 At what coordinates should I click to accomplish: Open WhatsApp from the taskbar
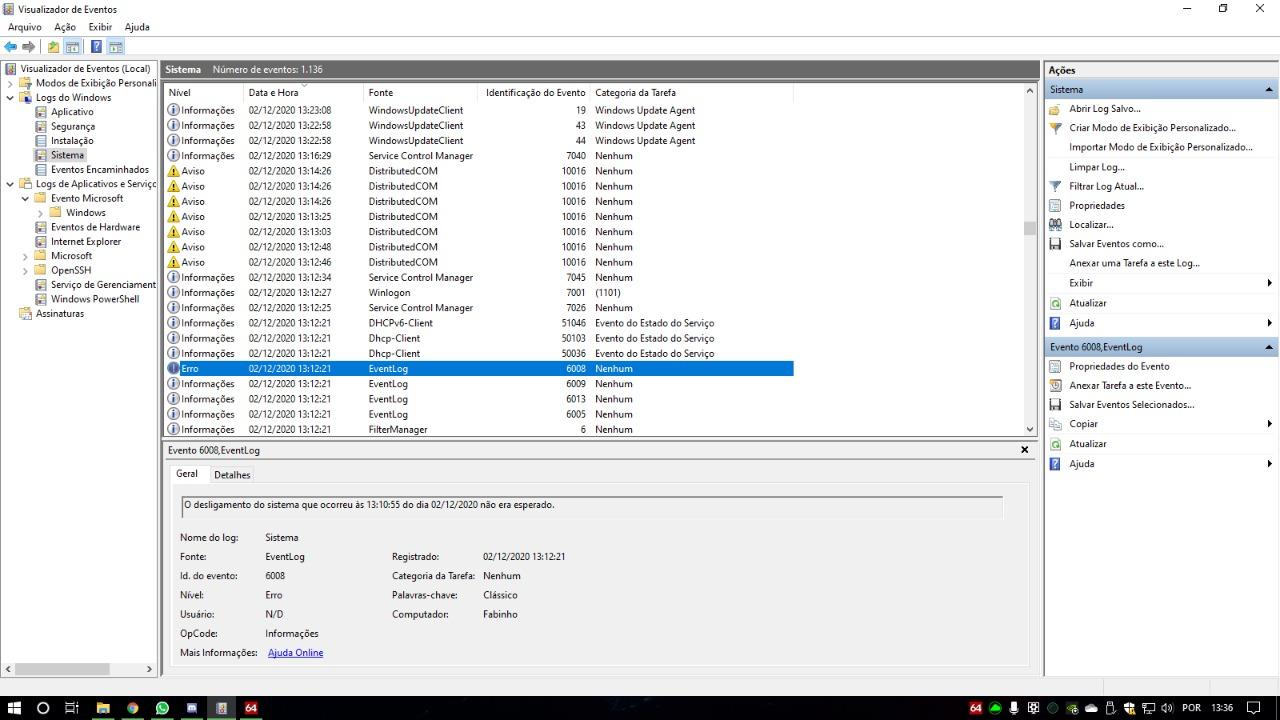coord(162,708)
